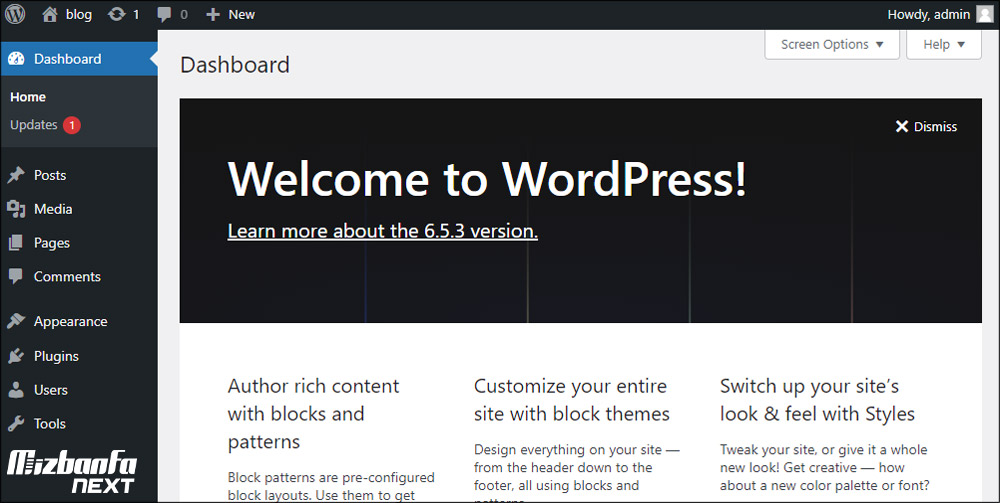The height and width of the screenshot is (503, 1000).
Task: Click the Pages icon in sidebar
Action: click(16, 243)
